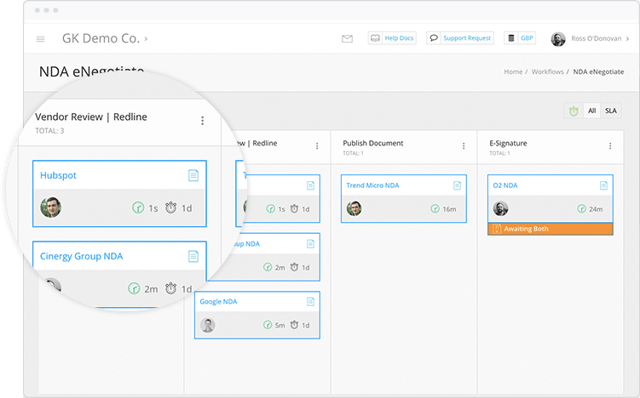Click the Google NDA assignee avatar
This screenshot has width=640, height=398.
(x=207, y=325)
